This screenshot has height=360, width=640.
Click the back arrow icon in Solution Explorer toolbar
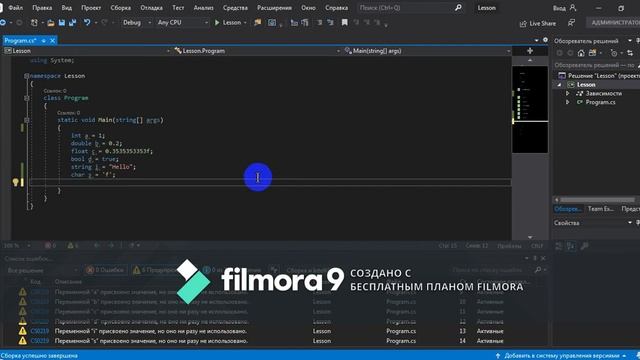click(x=560, y=53)
